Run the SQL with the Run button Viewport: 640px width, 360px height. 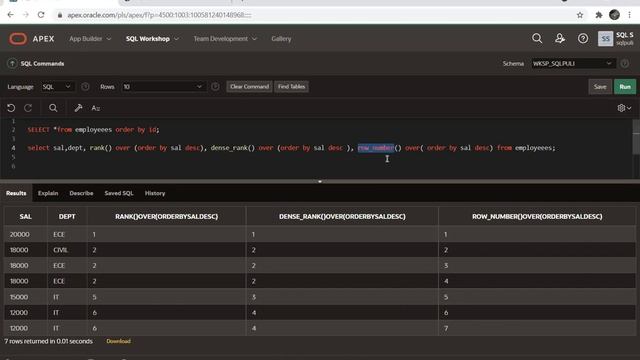[625, 87]
